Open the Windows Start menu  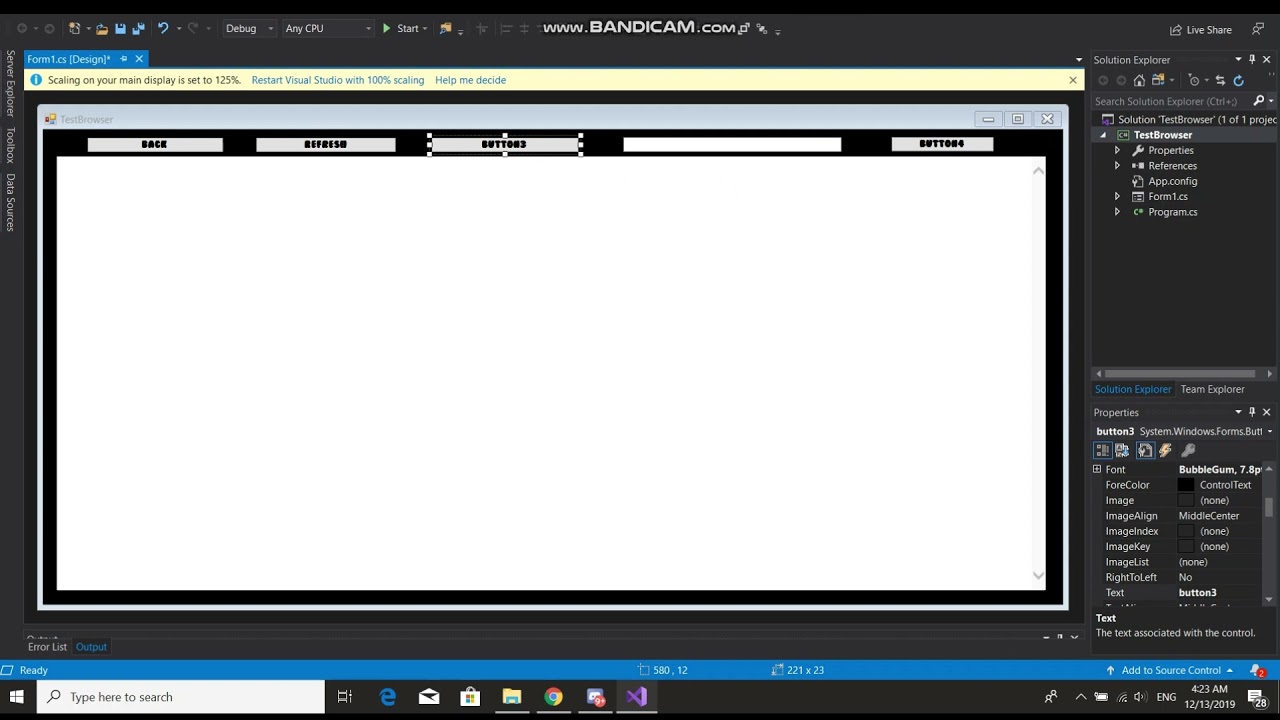(17, 697)
